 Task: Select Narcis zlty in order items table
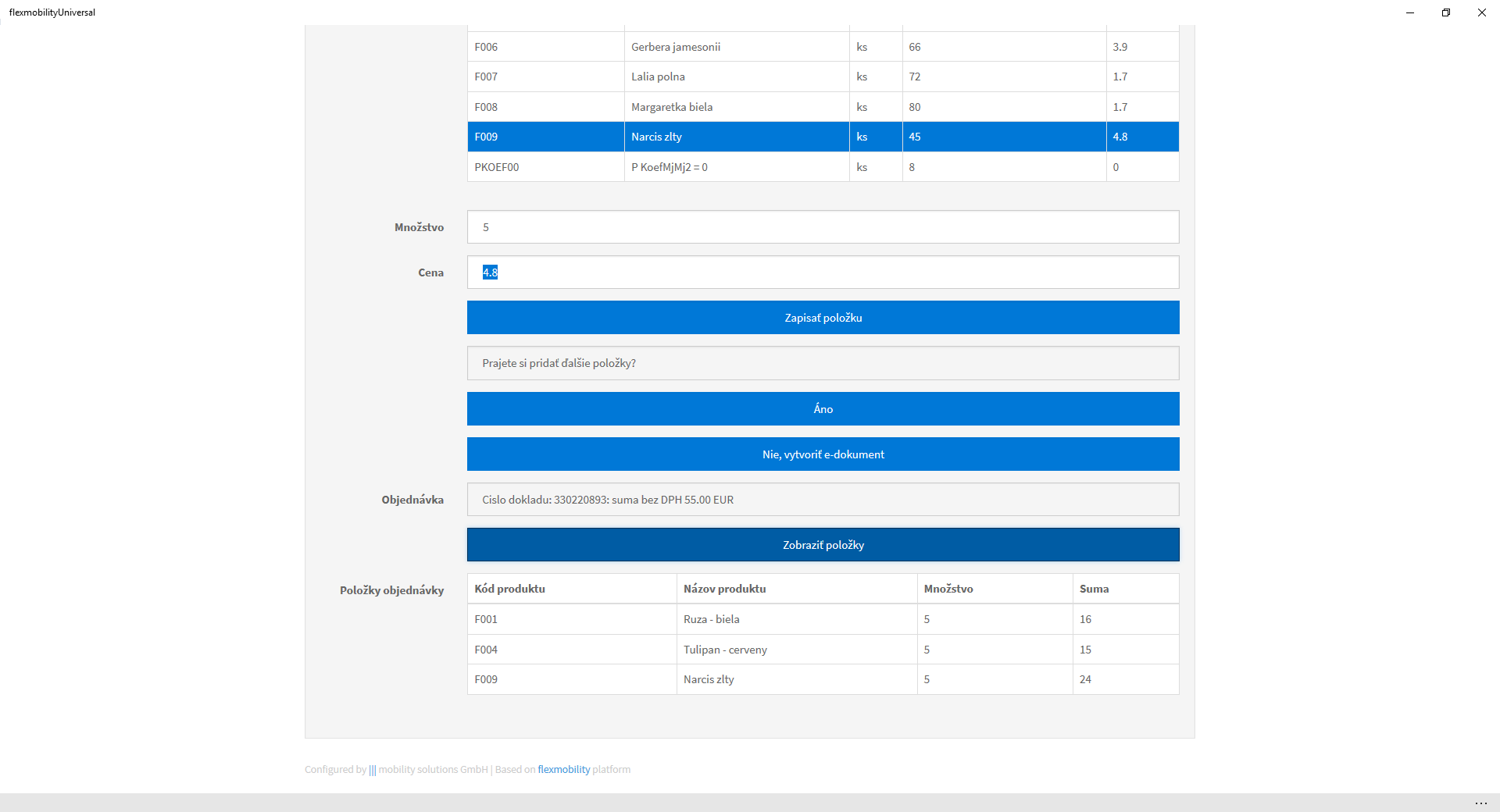(823, 679)
